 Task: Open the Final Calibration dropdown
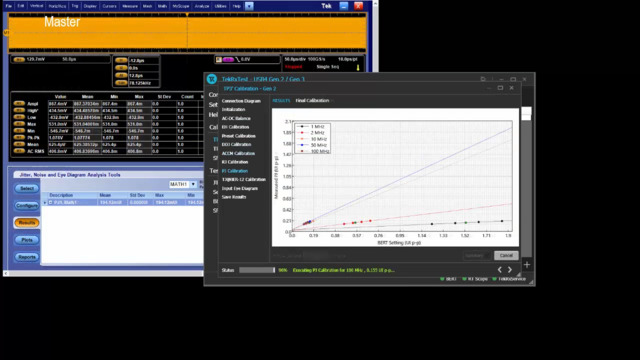(x=314, y=100)
